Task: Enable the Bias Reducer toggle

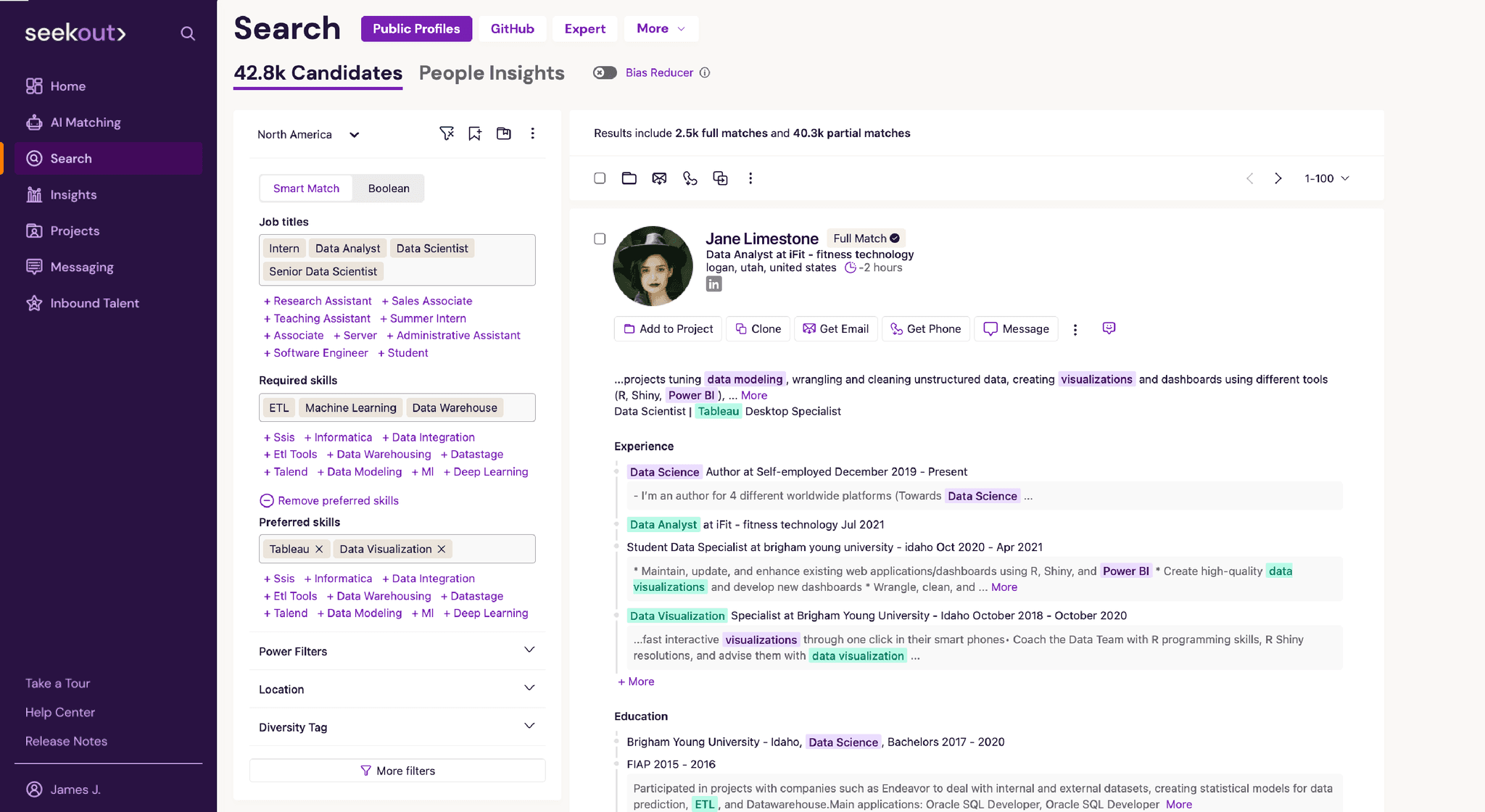Action: click(x=604, y=72)
